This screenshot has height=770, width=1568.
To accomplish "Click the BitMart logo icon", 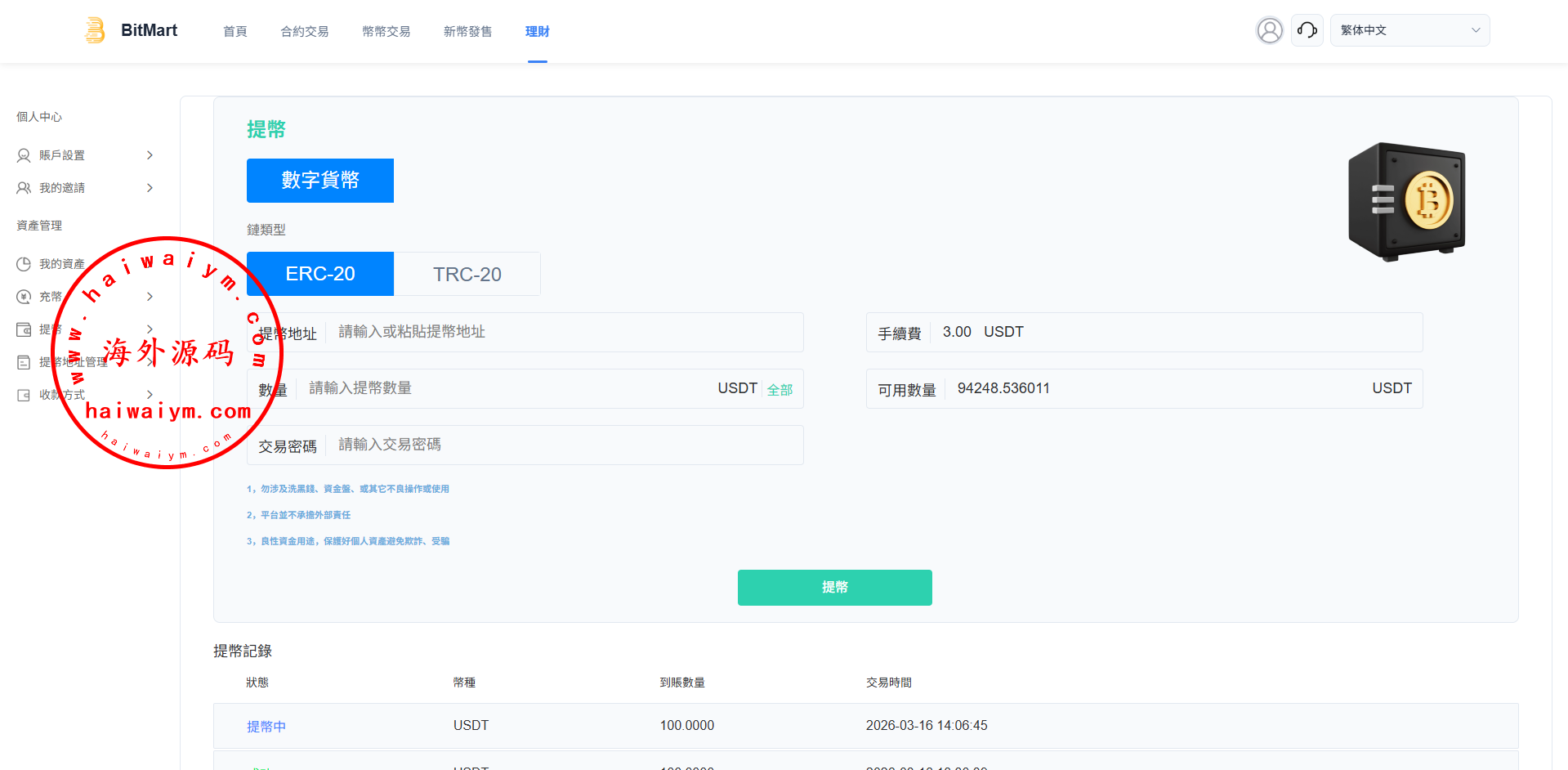I will coord(96,30).
